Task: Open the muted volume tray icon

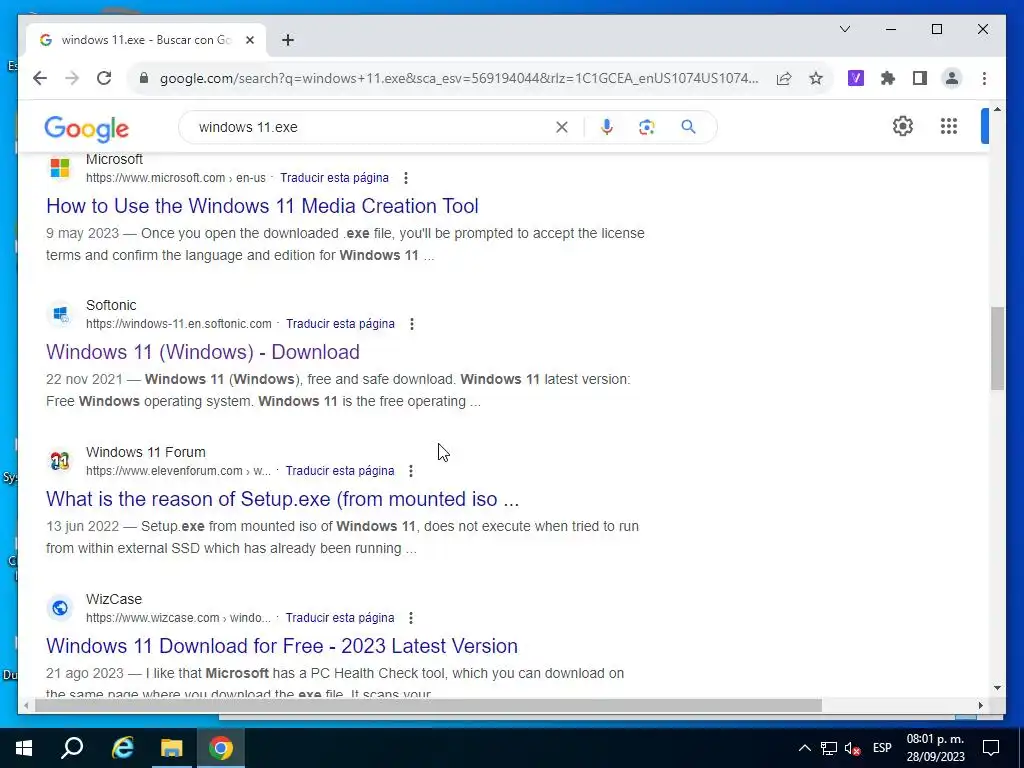Action: [852, 748]
